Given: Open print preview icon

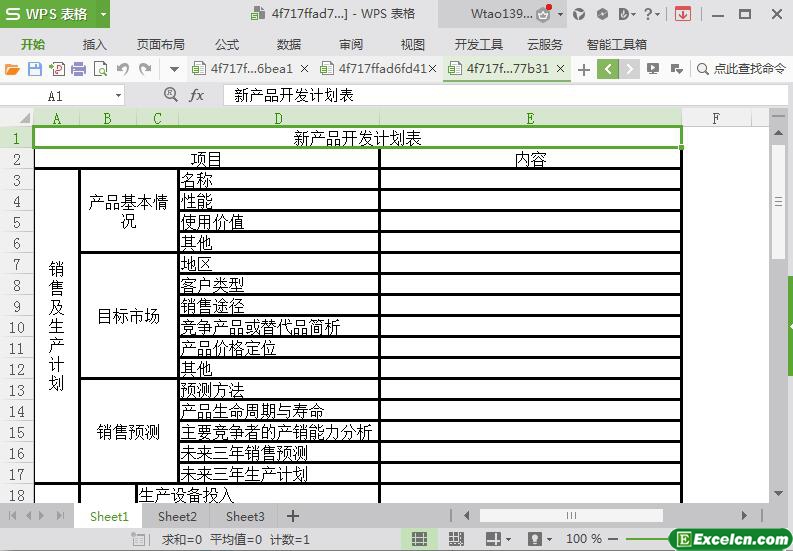Looking at the screenshot, I should tap(101, 69).
